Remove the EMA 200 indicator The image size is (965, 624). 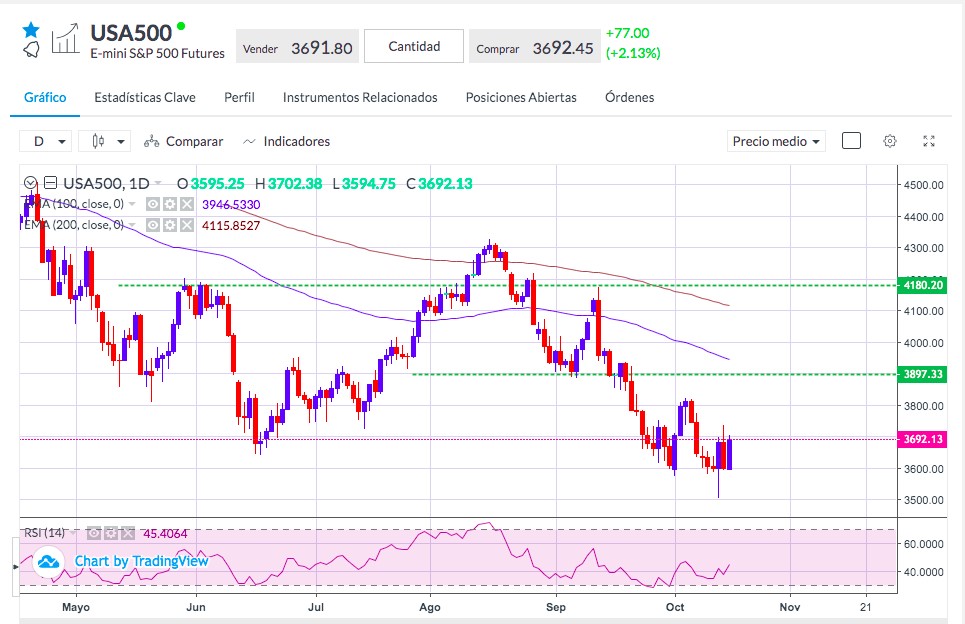click(x=186, y=225)
